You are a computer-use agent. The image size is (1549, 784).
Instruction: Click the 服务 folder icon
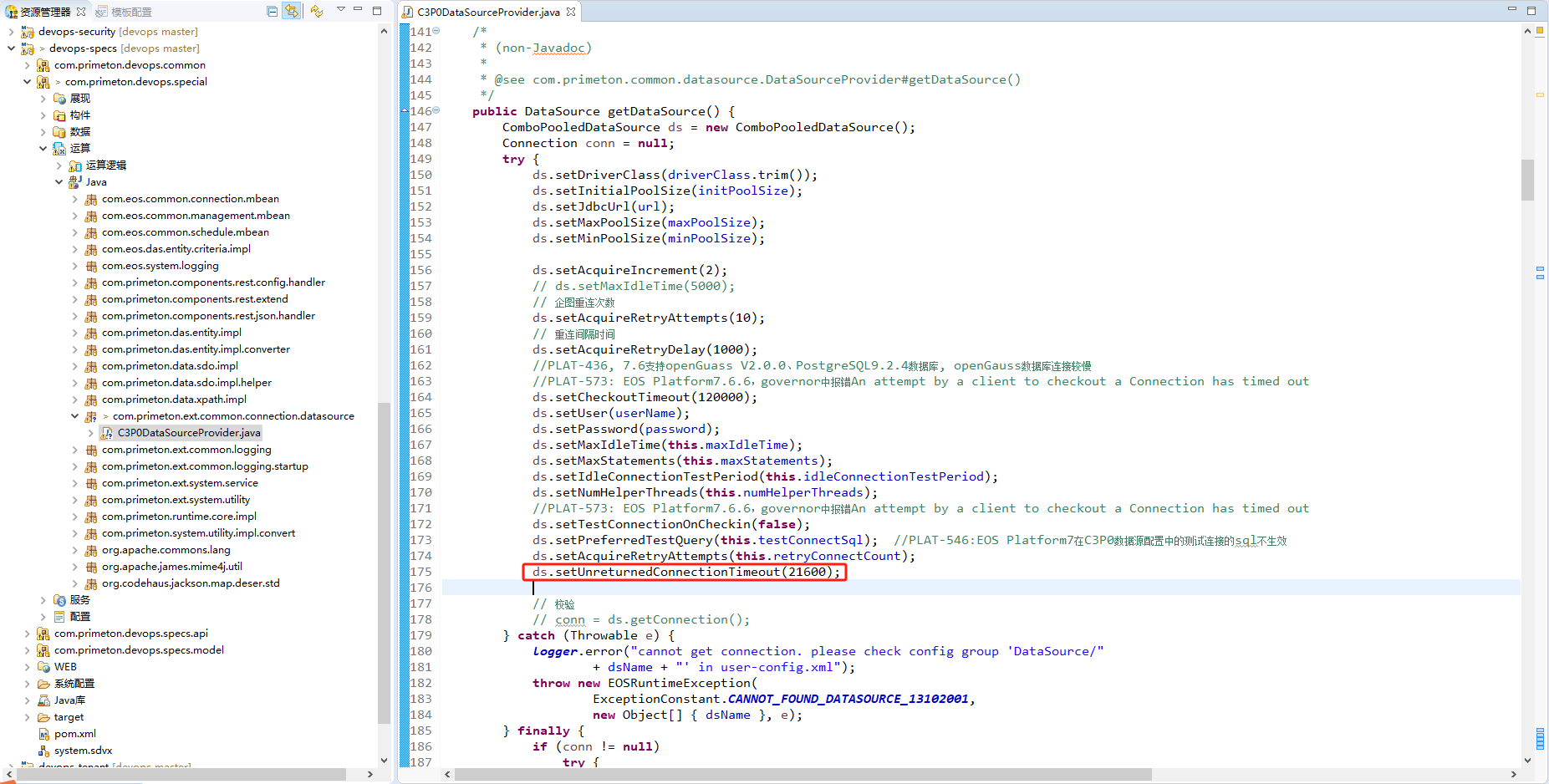coord(59,600)
